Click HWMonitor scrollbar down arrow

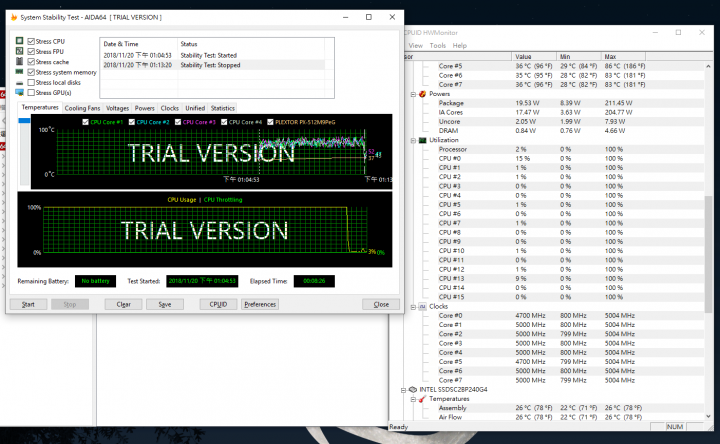click(709, 416)
